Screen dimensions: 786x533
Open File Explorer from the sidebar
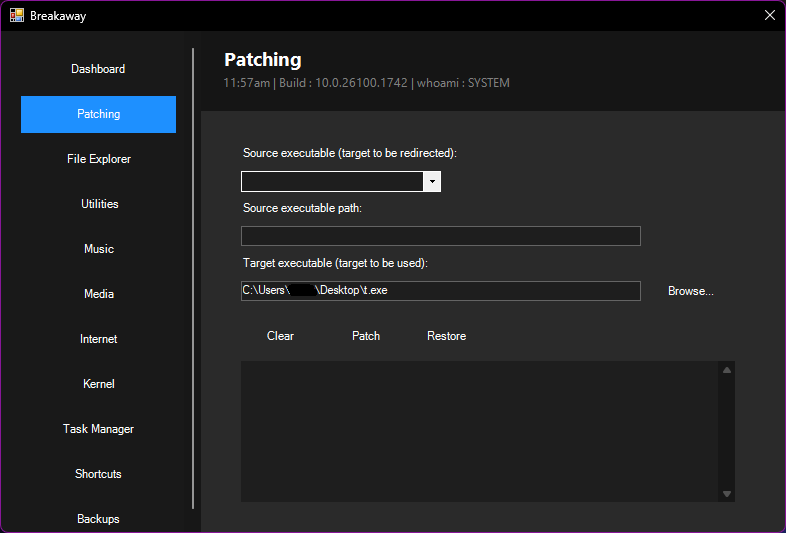98,159
